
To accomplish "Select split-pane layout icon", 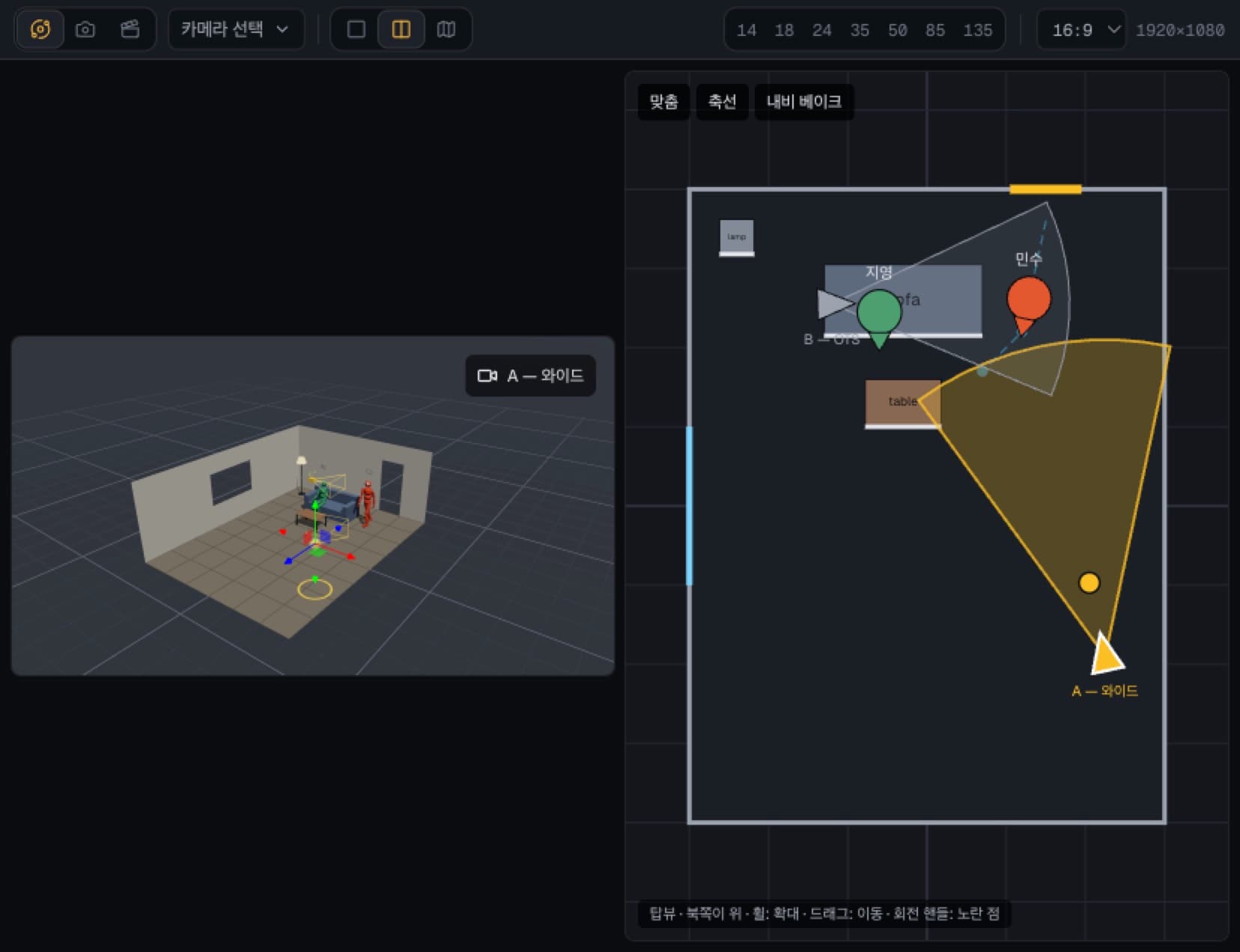I will tap(401, 29).
